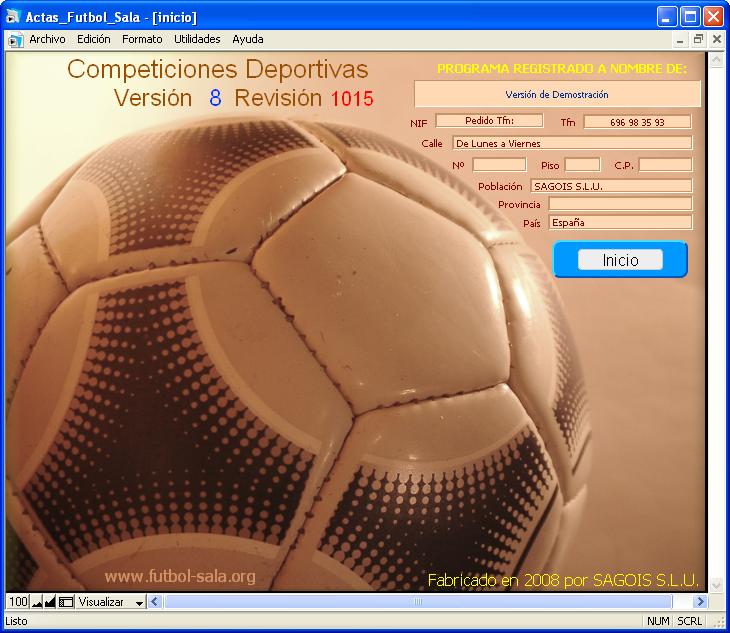
Task: Open the Archivo menu
Action: pyautogui.click(x=47, y=39)
